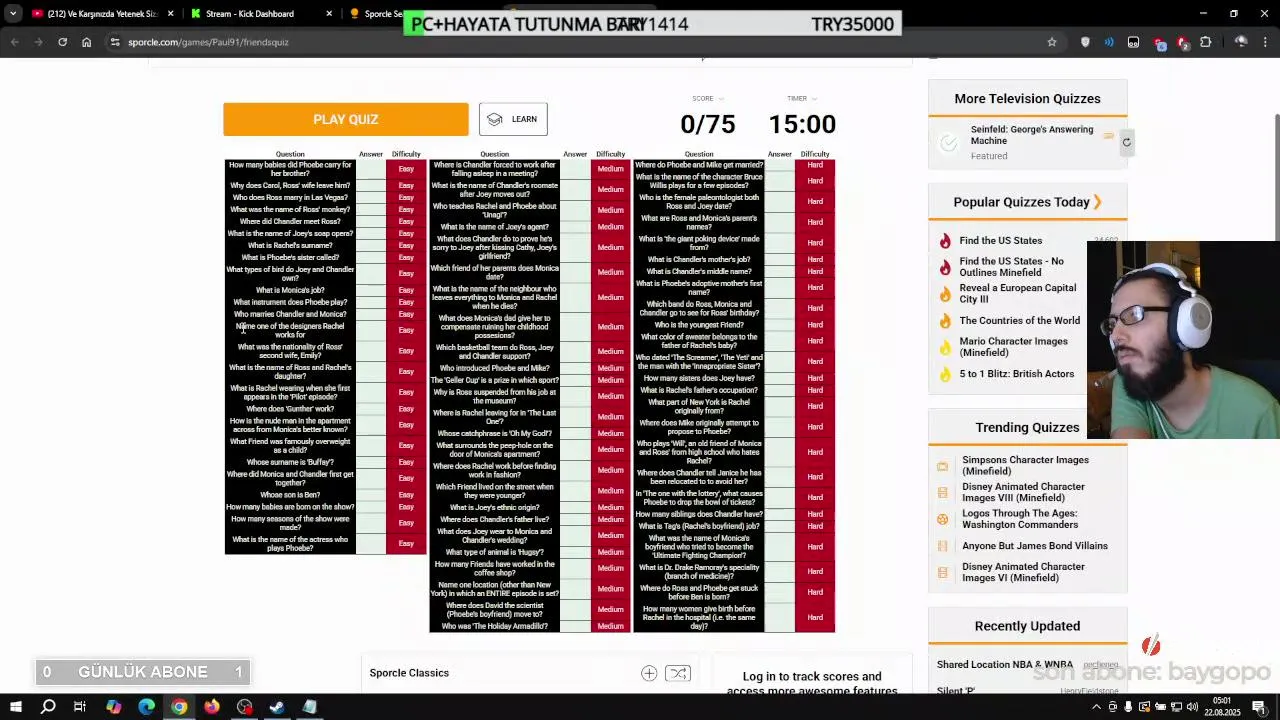Viewport: 1280px width, 720px height.
Task: Add Sporcle Classics with plus icon
Action: tap(649, 673)
